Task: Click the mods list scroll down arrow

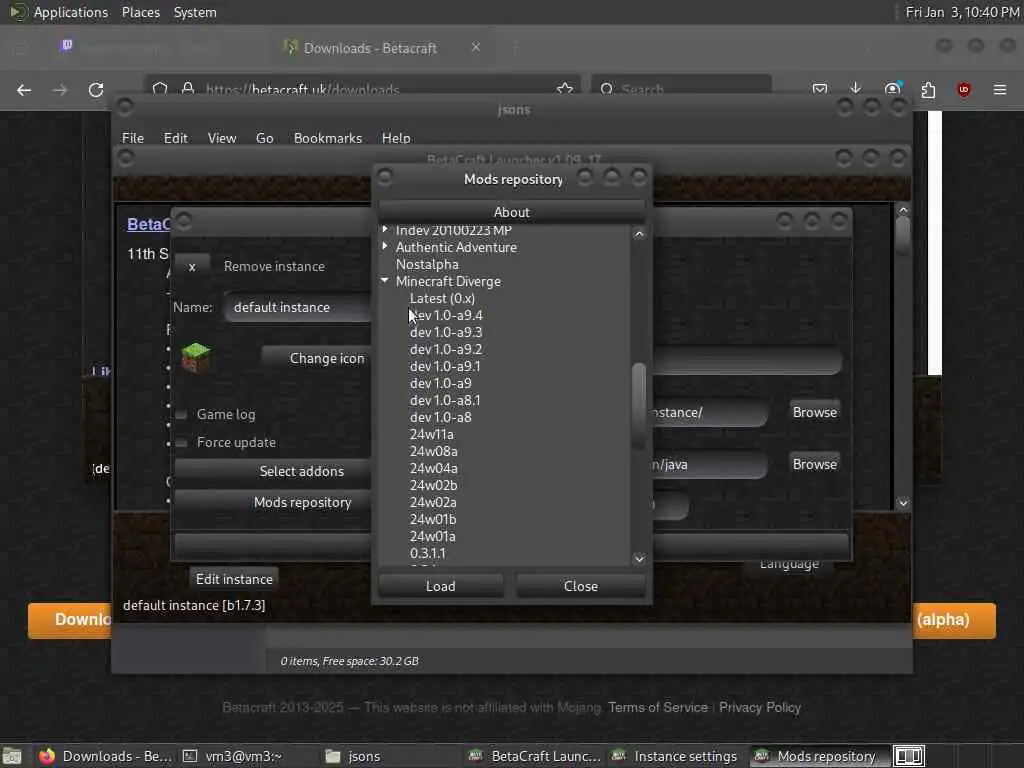Action: coord(639,558)
